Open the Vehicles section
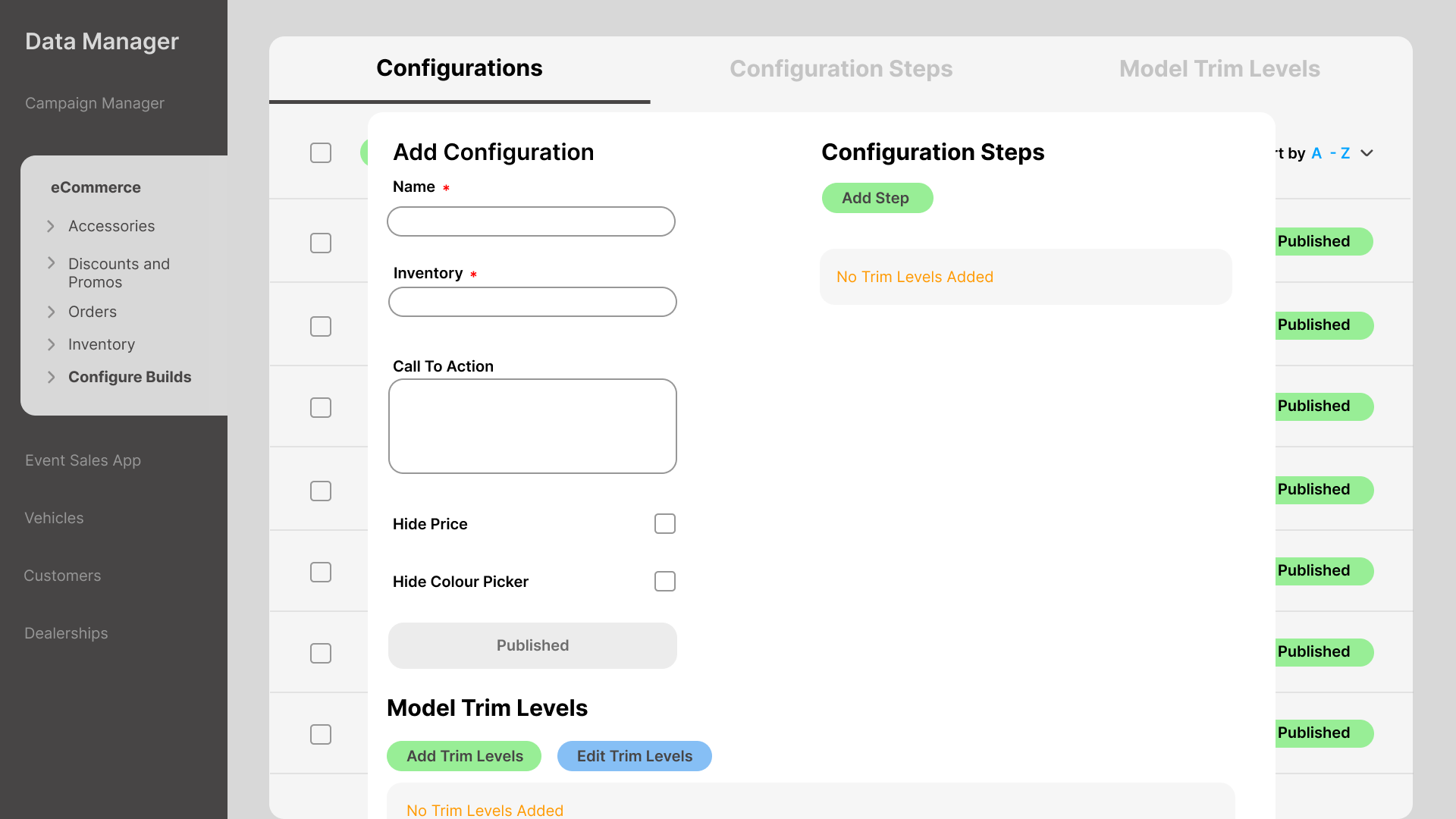 54,518
